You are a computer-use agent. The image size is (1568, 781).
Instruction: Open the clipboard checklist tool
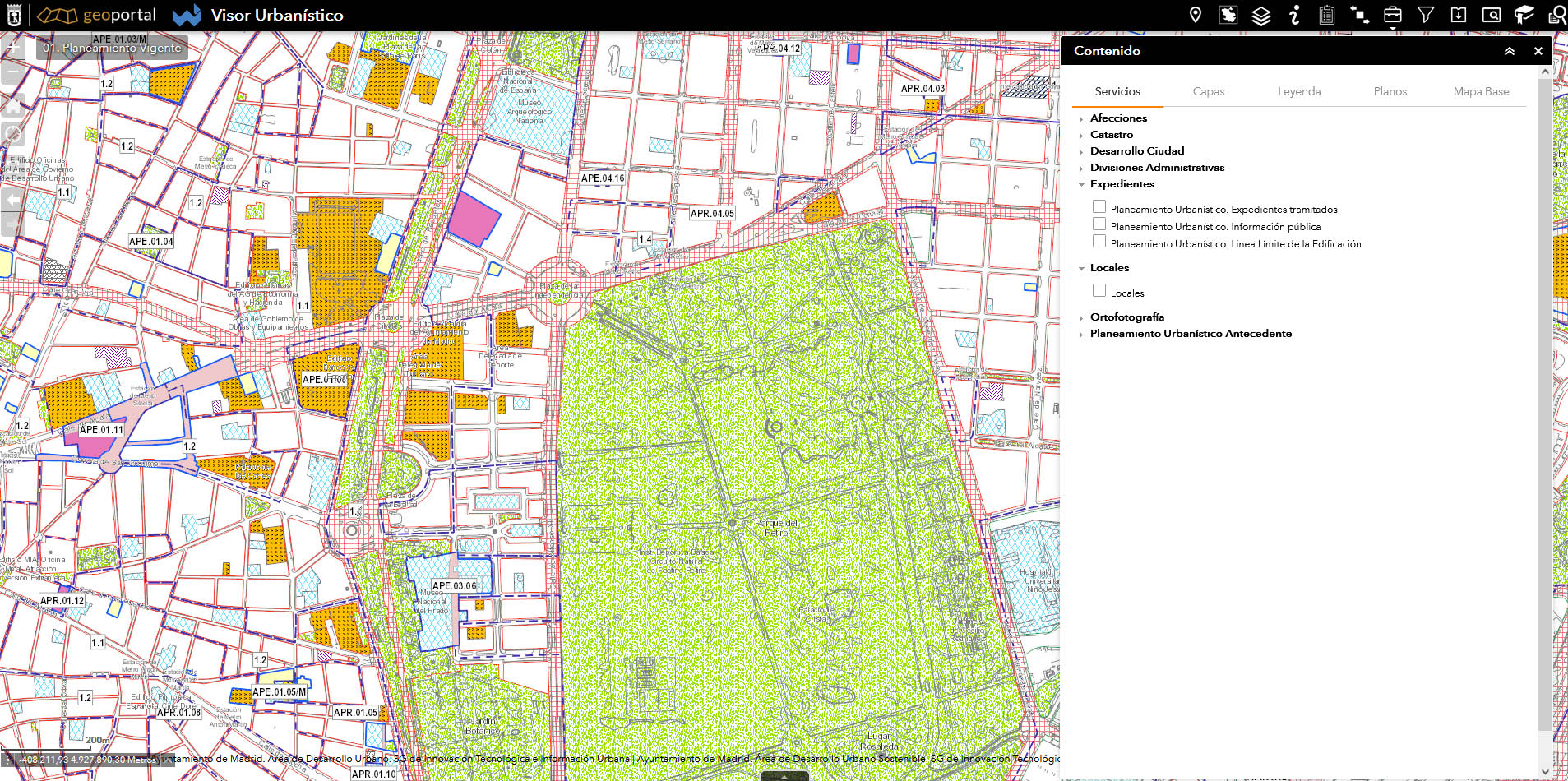coord(1326,15)
